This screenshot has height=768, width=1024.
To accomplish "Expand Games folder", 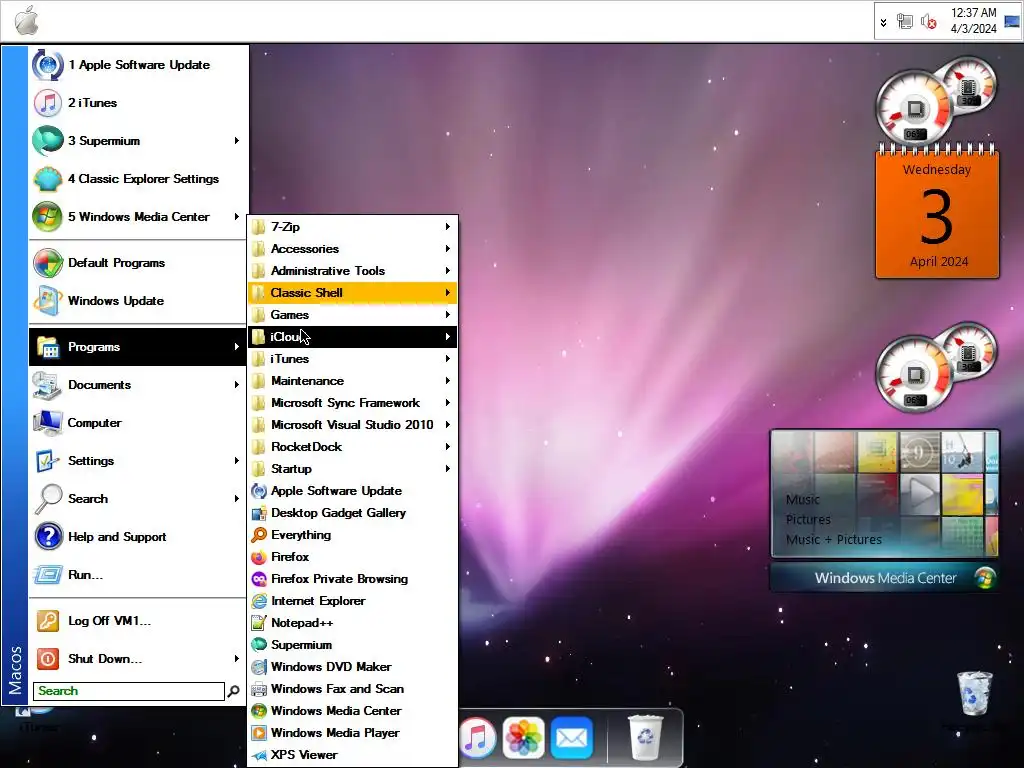I will pos(353,315).
